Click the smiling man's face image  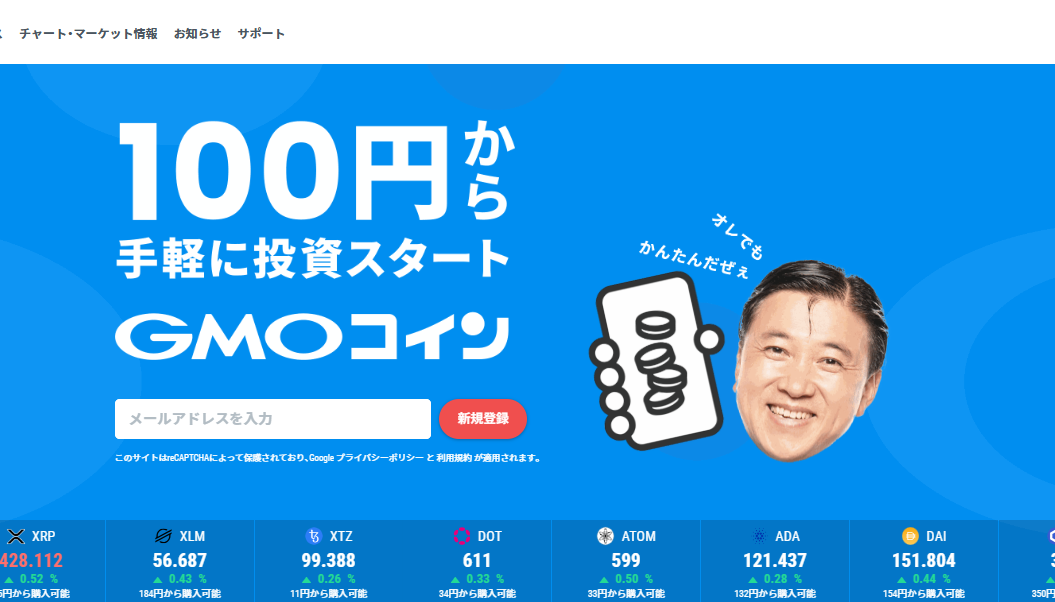(x=809, y=360)
